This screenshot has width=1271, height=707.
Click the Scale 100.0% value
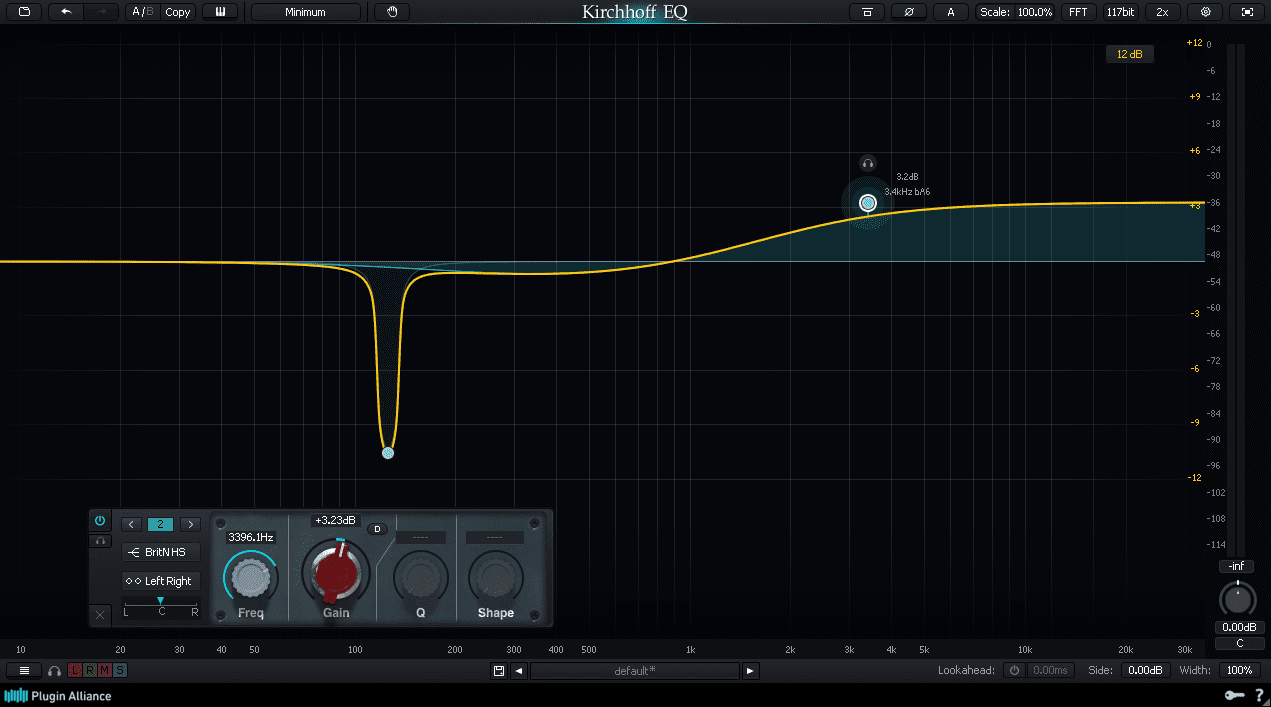[1035, 12]
